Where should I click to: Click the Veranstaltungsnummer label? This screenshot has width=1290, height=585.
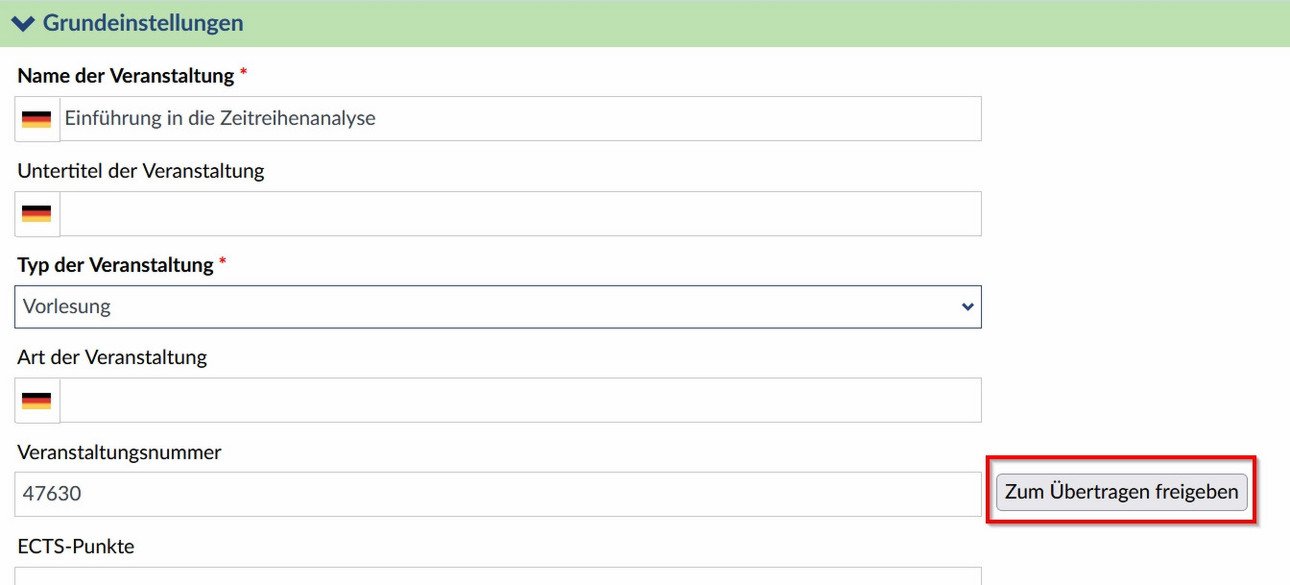coord(119,453)
